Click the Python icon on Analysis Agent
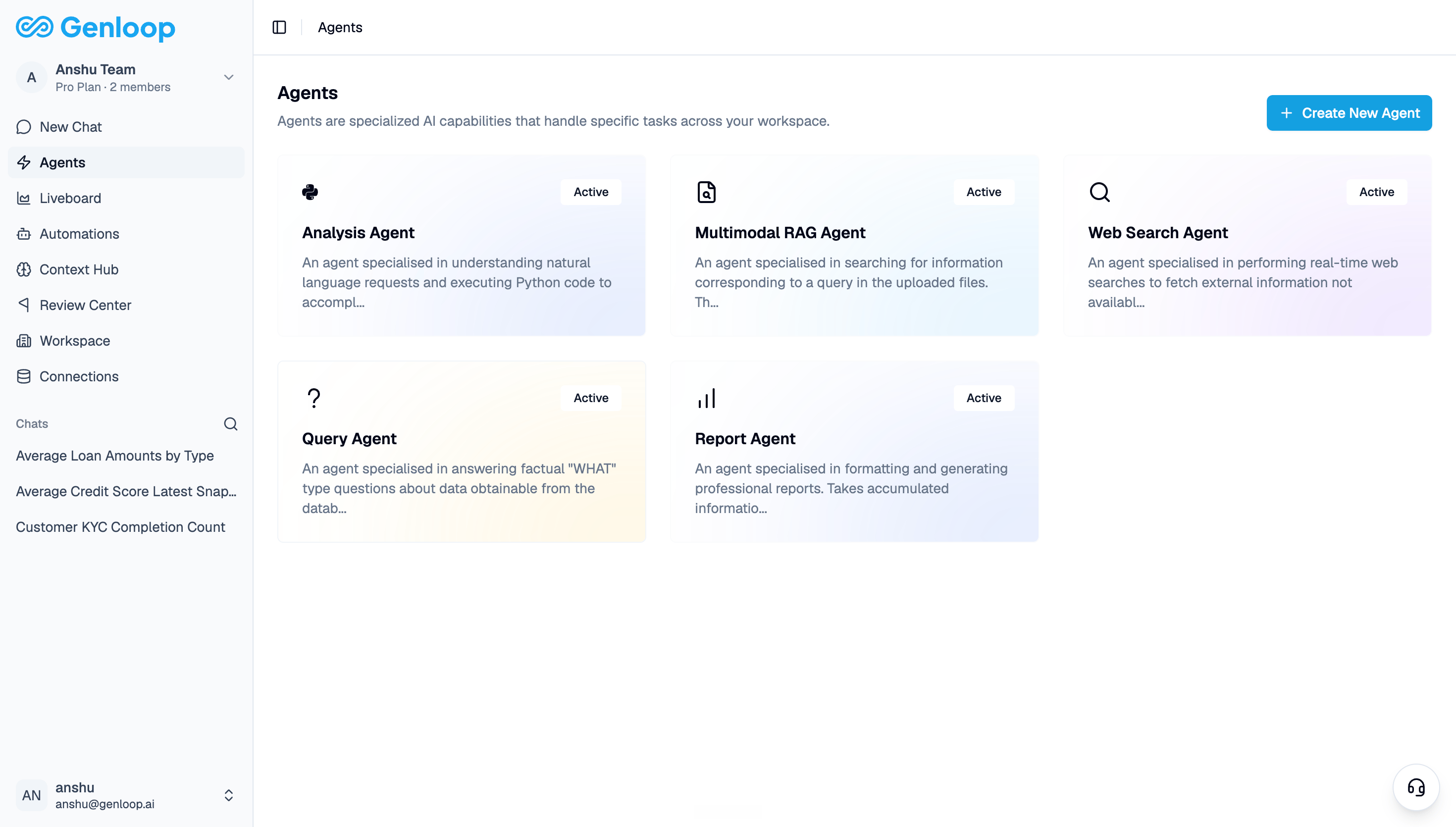The height and width of the screenshot is (827, 1456). point(310,192)
